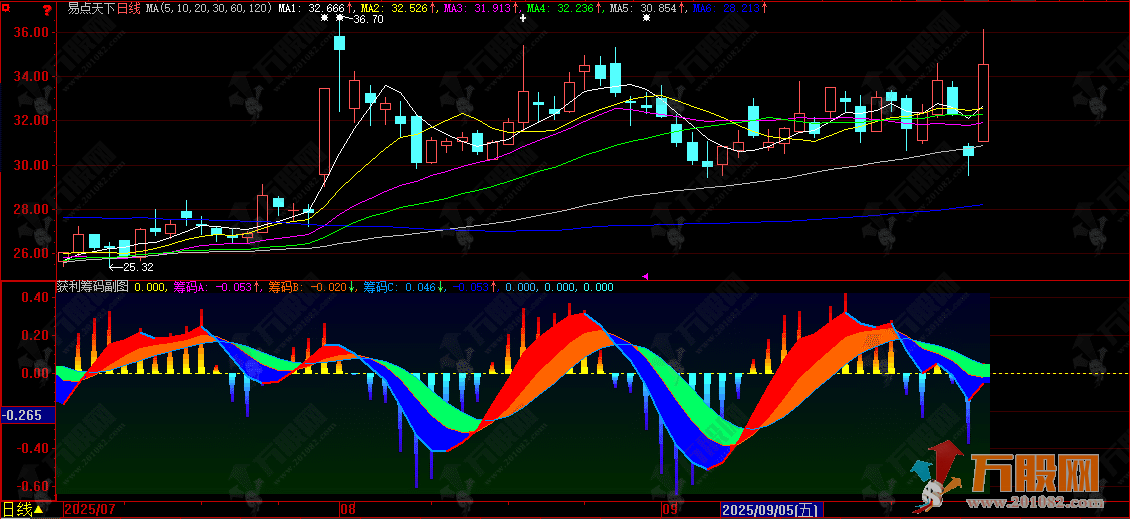1130x519 pixels.
Task: Click the 2025/07 label on the time axis
Action: pos(89,510)
